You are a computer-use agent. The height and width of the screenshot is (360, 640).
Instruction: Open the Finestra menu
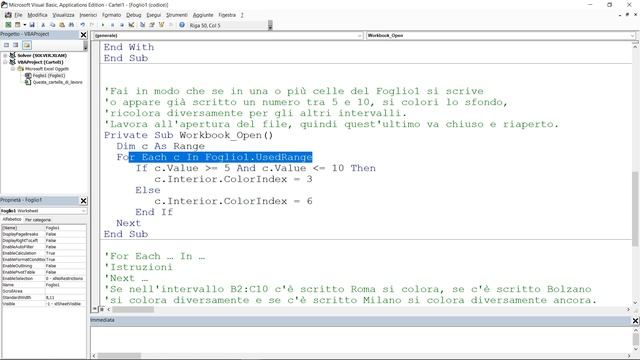click(x=227, y=15)
